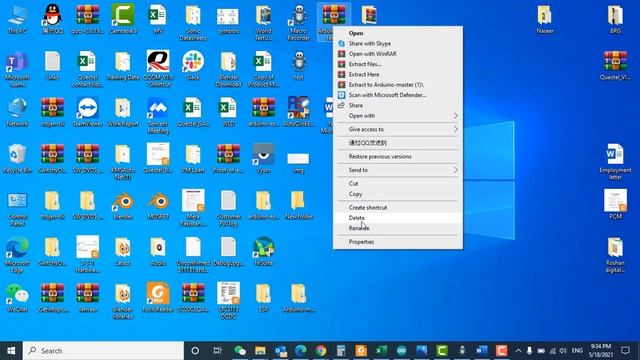Choose Restore previous versions entry
Screen dimensions: 640x360
coord(398,157)
